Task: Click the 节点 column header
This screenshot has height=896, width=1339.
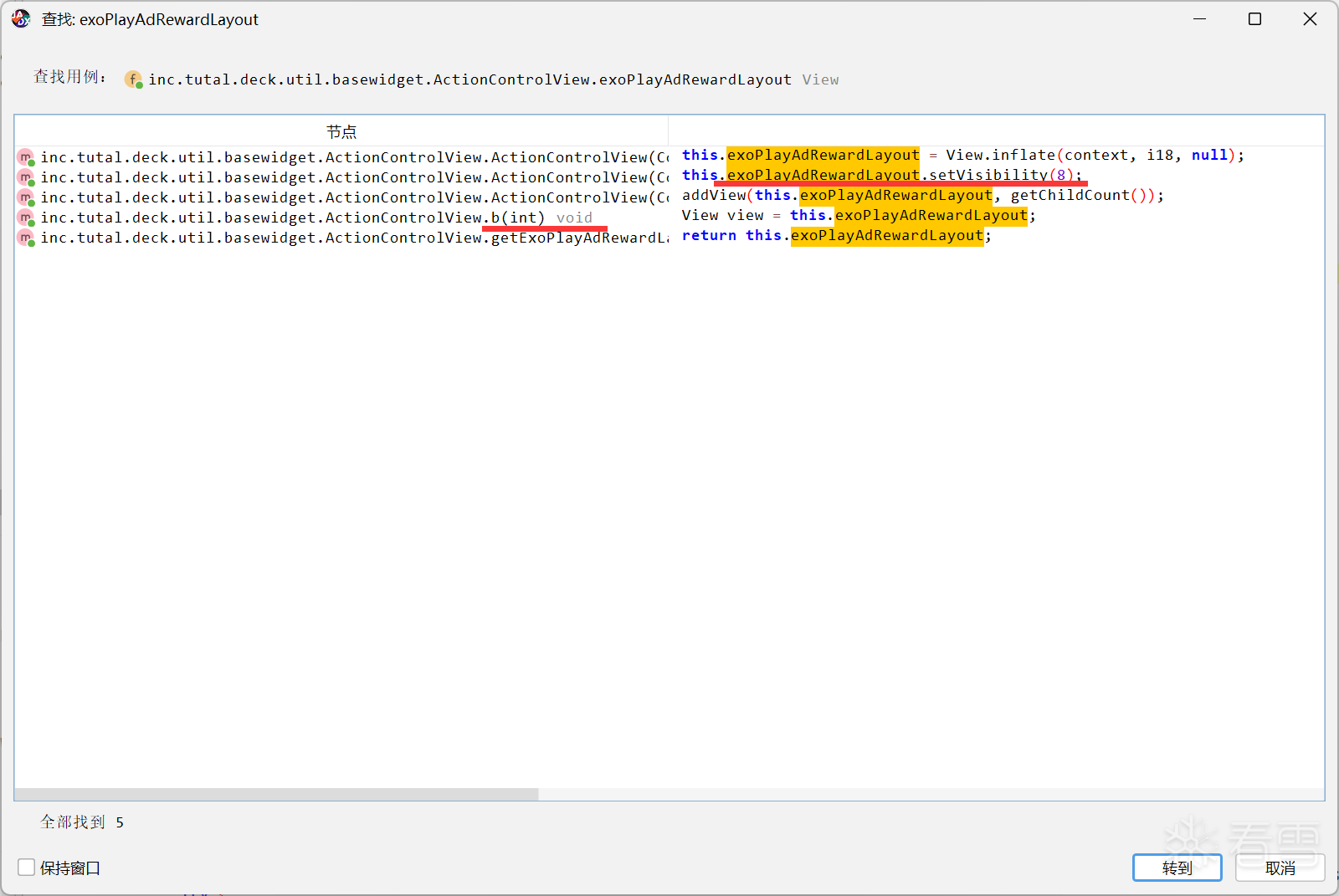Action: tap(341, 131)
